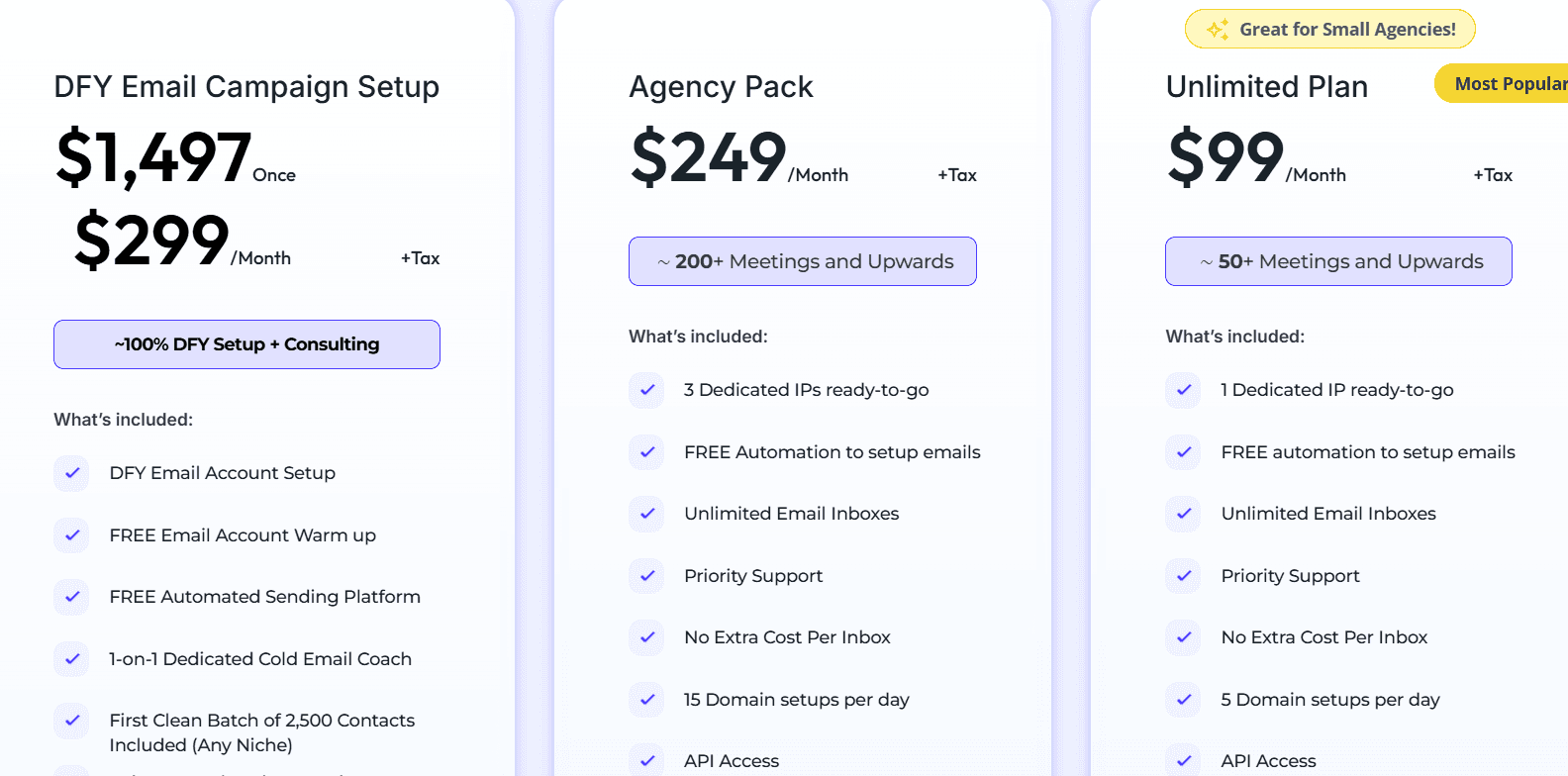Toggle the checkmark beside No Extra Cost Per Inbox in Unlimited Plan
1568x776 pixels.
click(x=1183, y=637)
